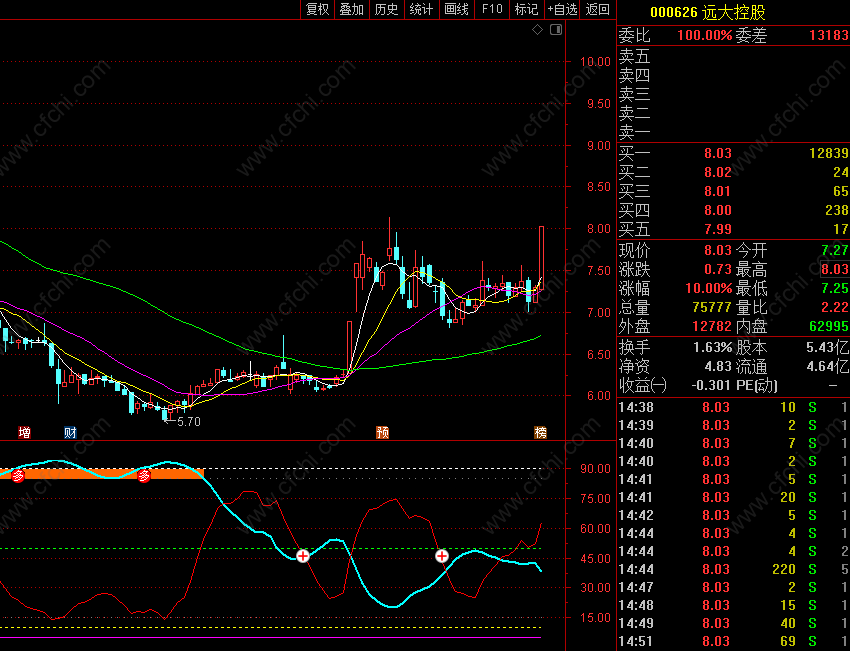Screen dimensions: 850x651
Task: Click the 预 forecast marker on the chart
Action: point(382,433)
